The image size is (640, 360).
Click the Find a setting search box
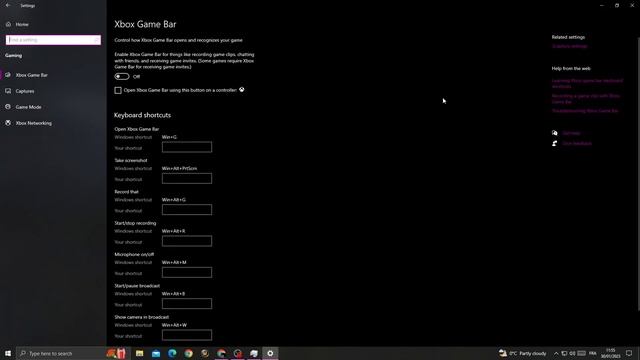(53, 40)
